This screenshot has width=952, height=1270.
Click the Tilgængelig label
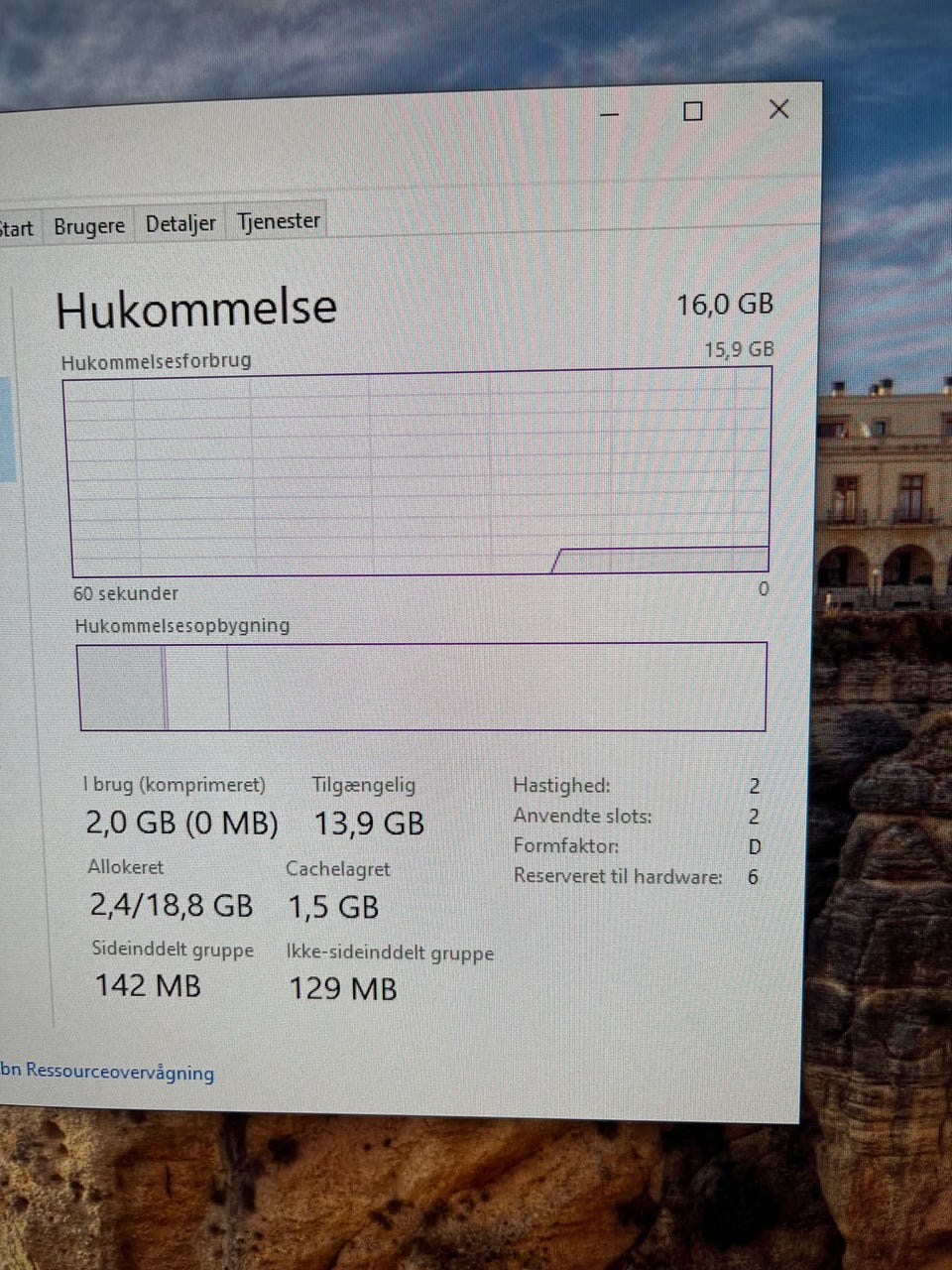[x=364, y=785]
